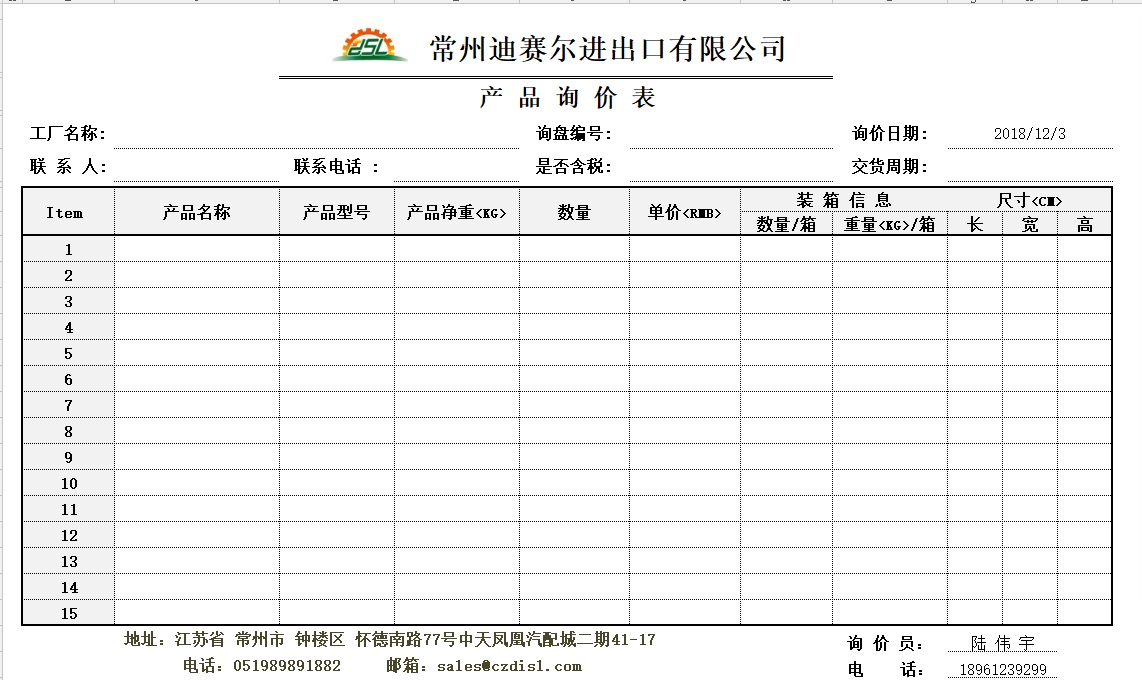Select the product name cell in row 1
Image resolution: width=1142 pixels, height=680 pixels.
pos(197,249)
